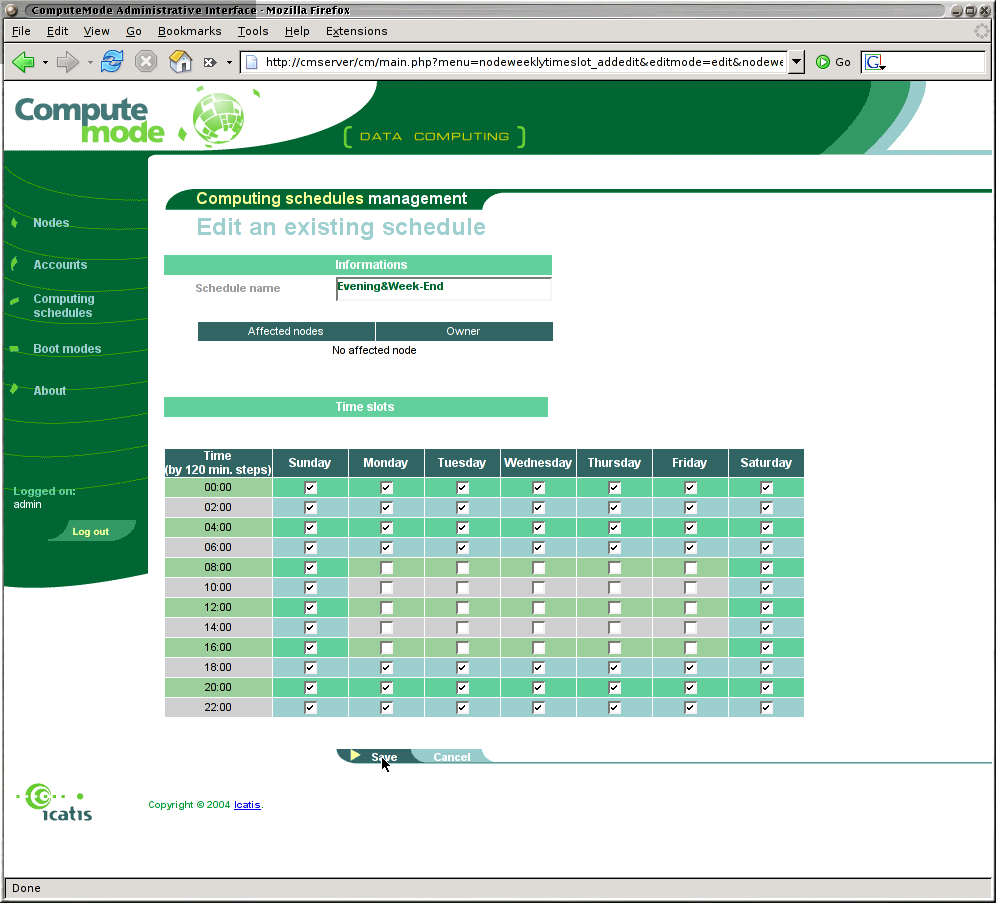The image size is (996, 903).
Task: Navigate to Boot modes
Action: [67, 349]
